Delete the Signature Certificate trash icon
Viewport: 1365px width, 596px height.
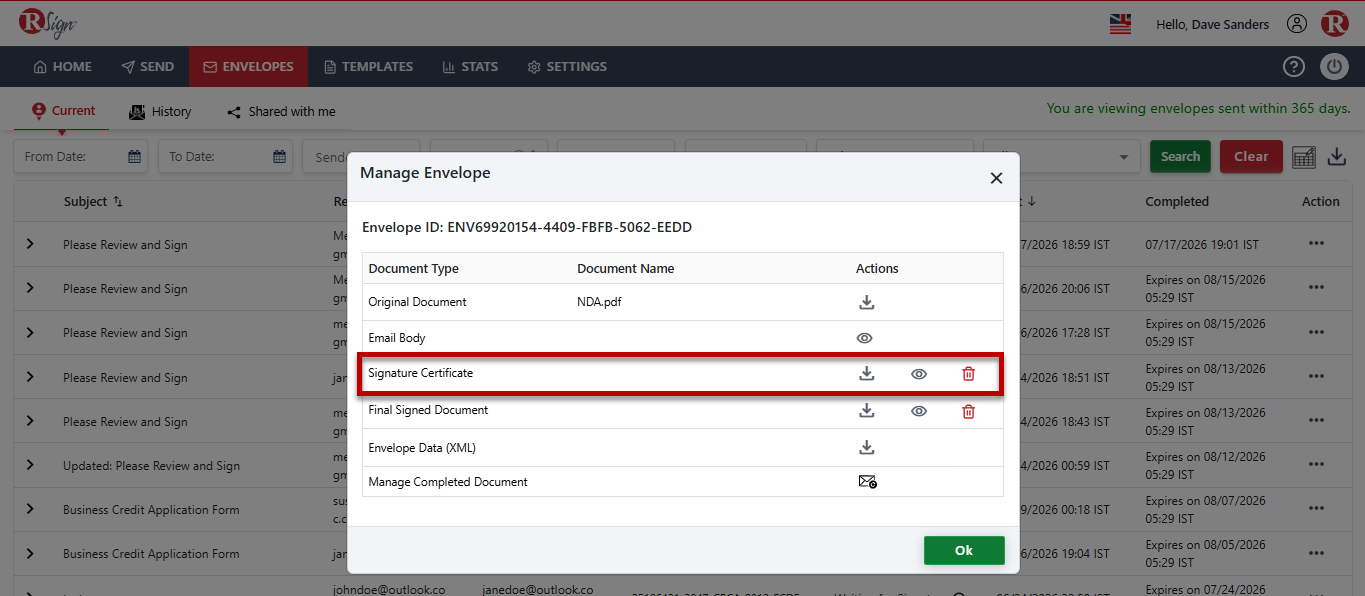[x=968, y=374]
